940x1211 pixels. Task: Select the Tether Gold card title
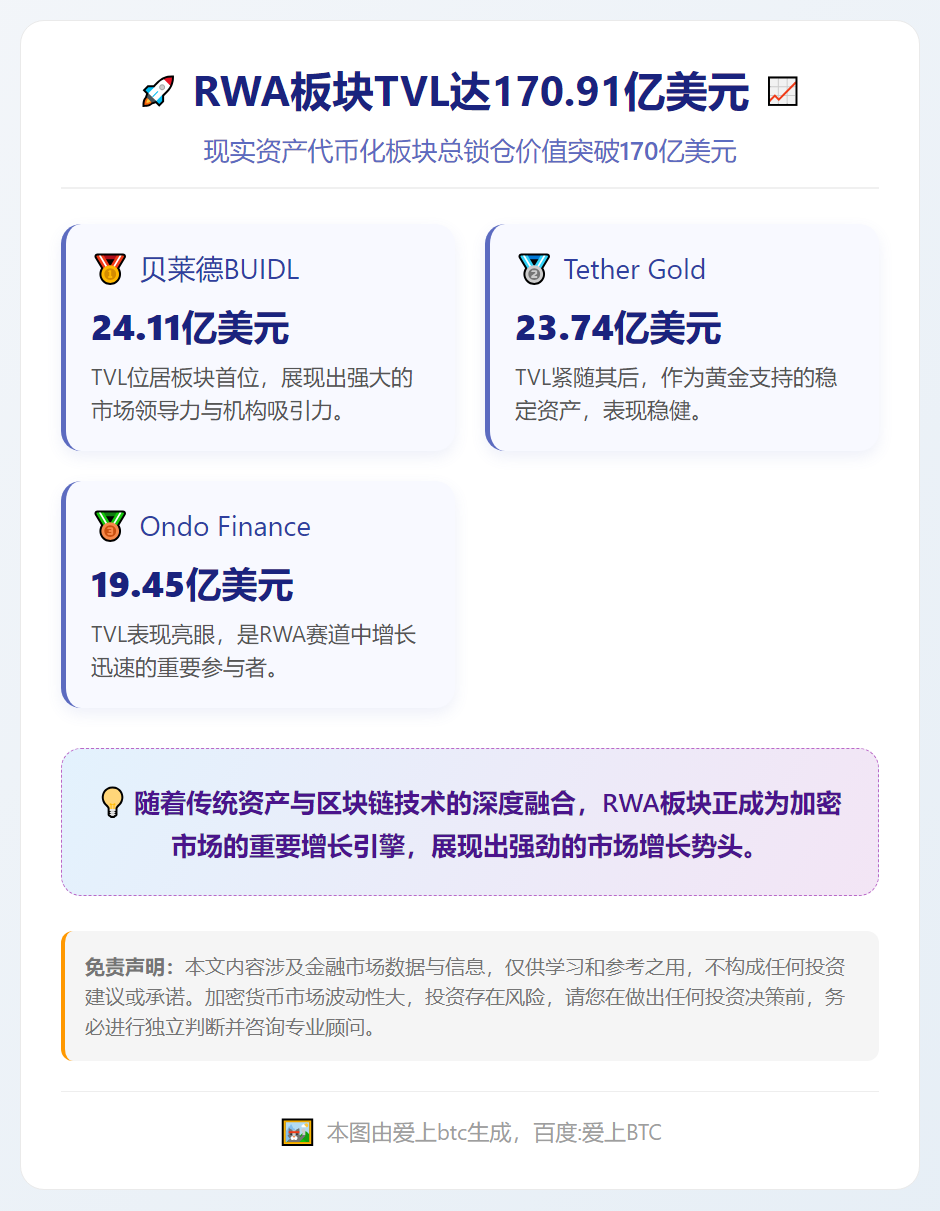tap(634, 269)
